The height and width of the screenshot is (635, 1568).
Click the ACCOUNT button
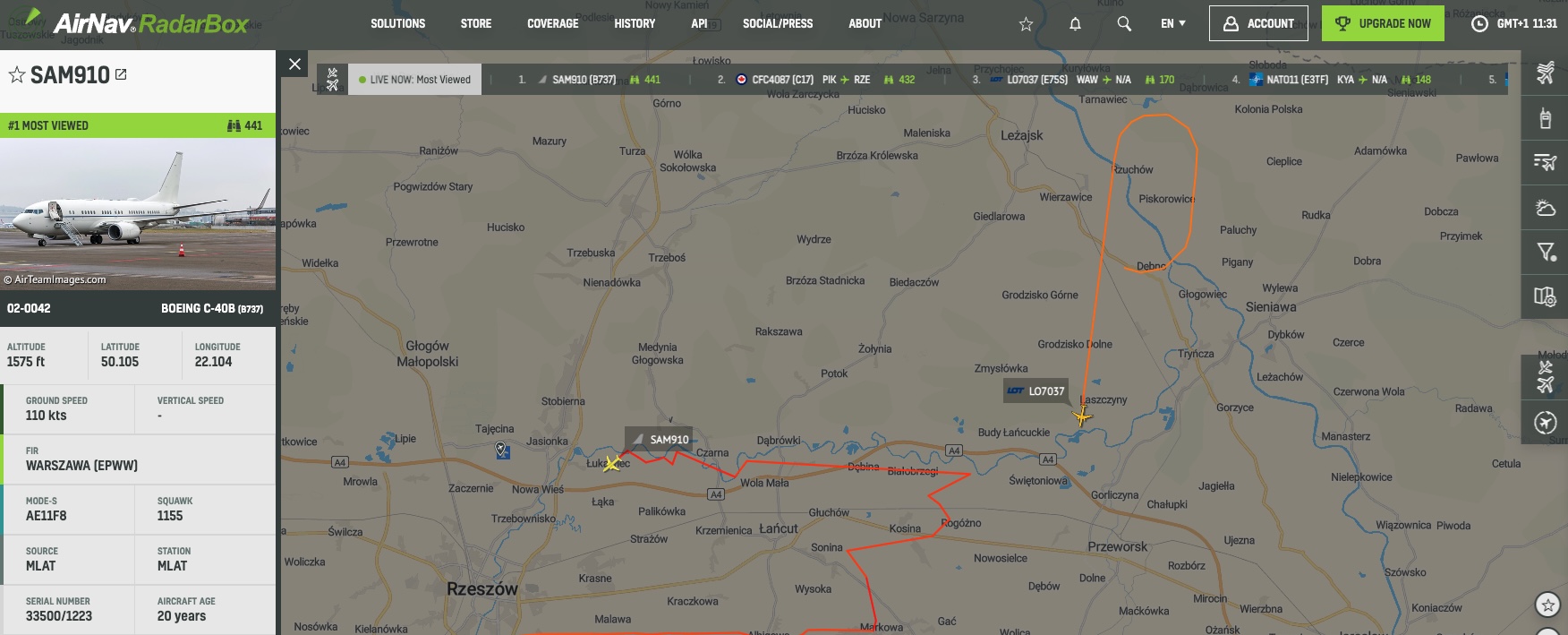(1258, 23)
